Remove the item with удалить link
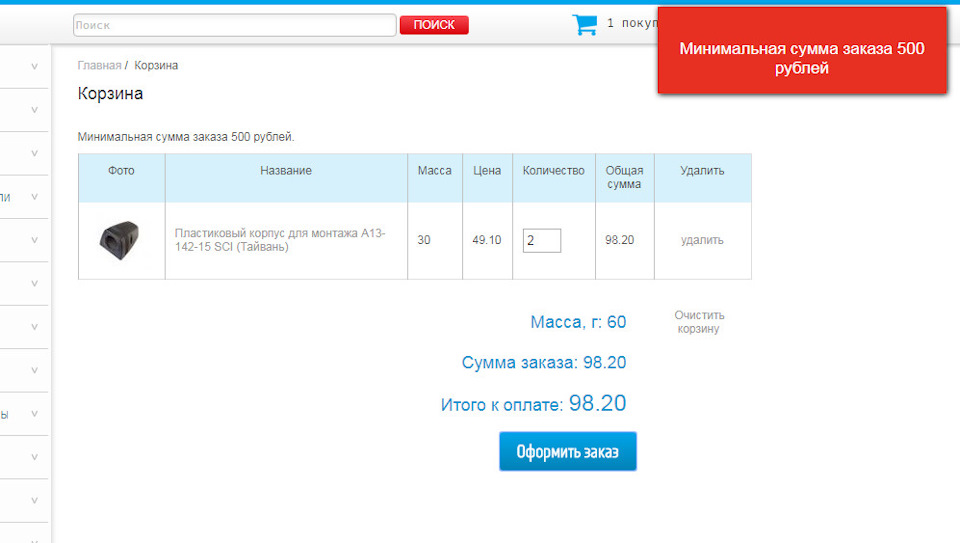This screenshot has width=960, height=543. [702, 240]
